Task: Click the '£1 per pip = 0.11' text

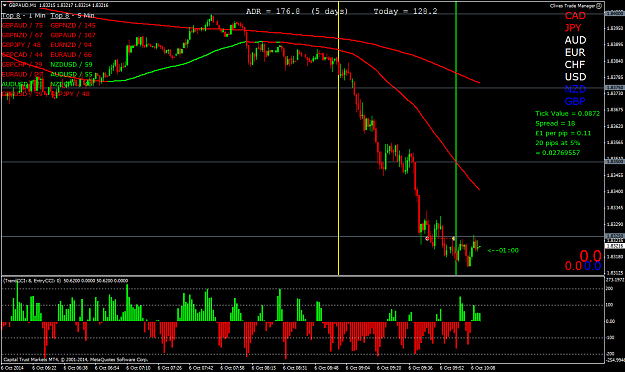Action: coord(563,133)
